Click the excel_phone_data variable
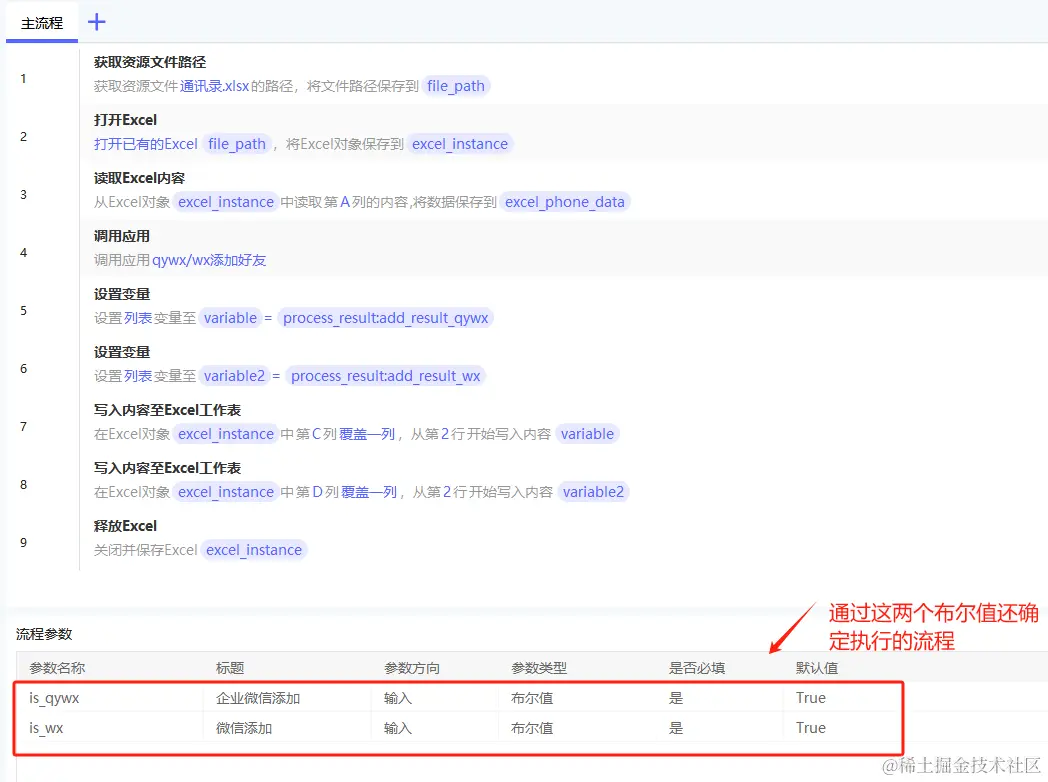 tap(565, 203)
